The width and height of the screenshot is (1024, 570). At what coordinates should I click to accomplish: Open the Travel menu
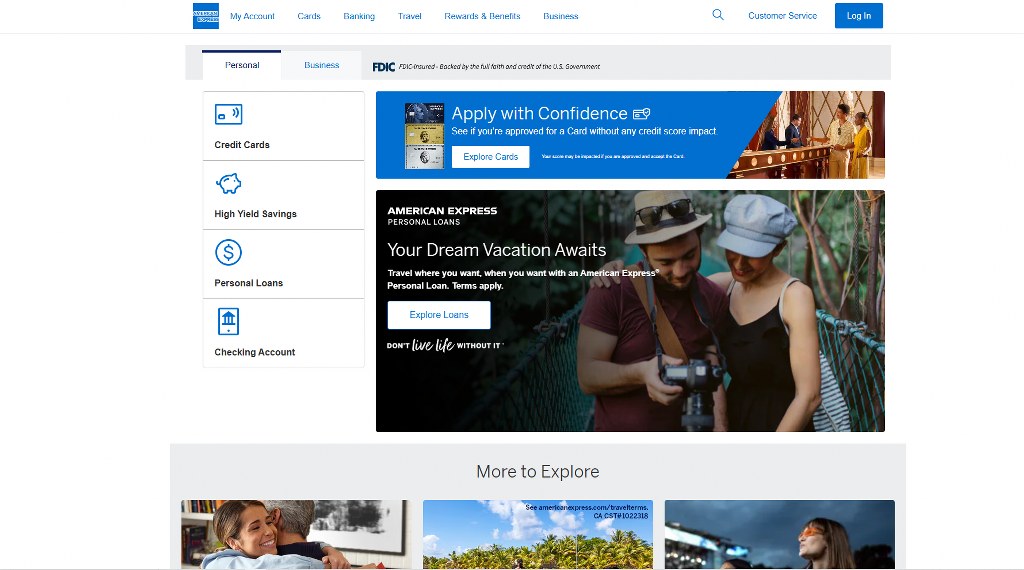point(409,16)
